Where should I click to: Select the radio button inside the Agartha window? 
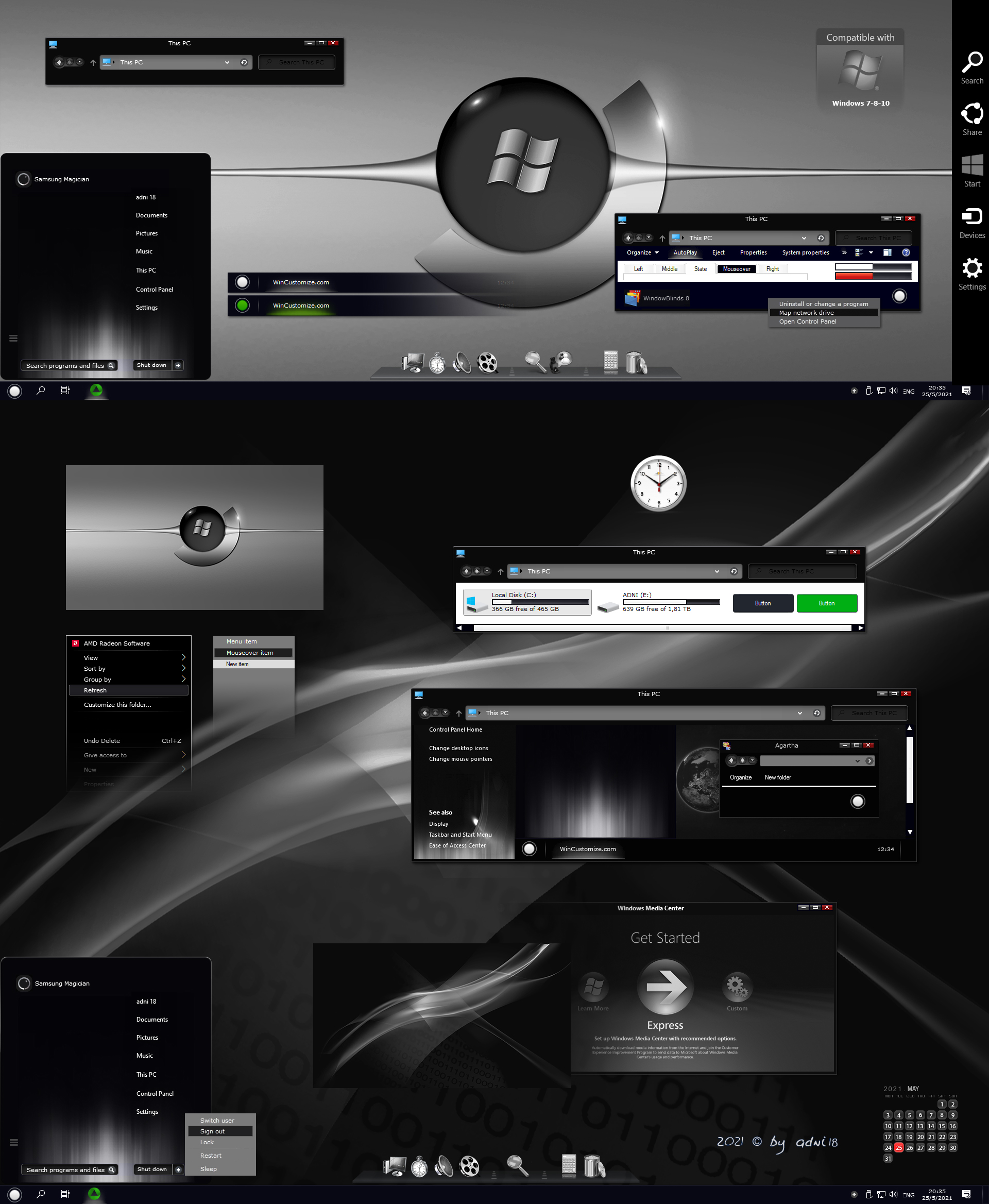coord(858,801)
